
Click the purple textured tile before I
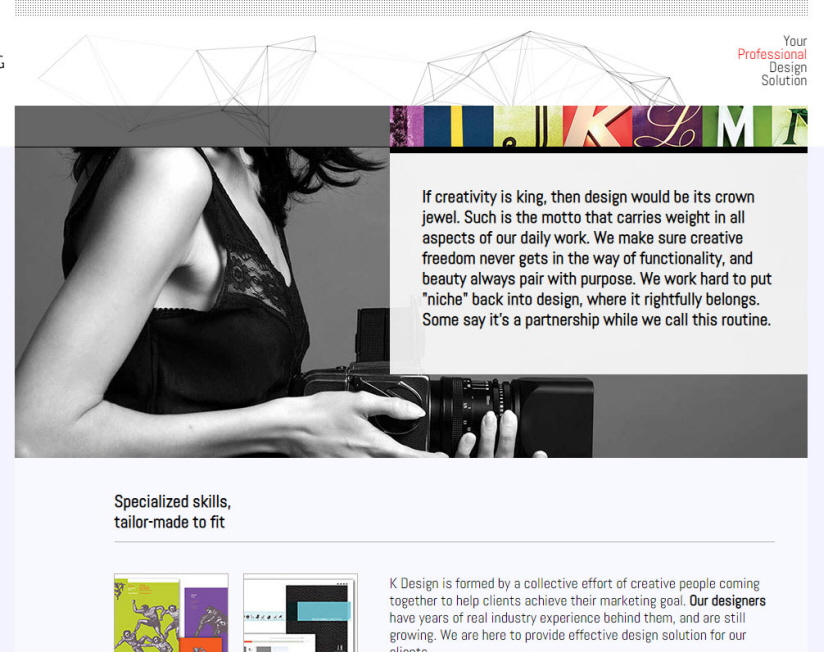click(x=407, y=127)
